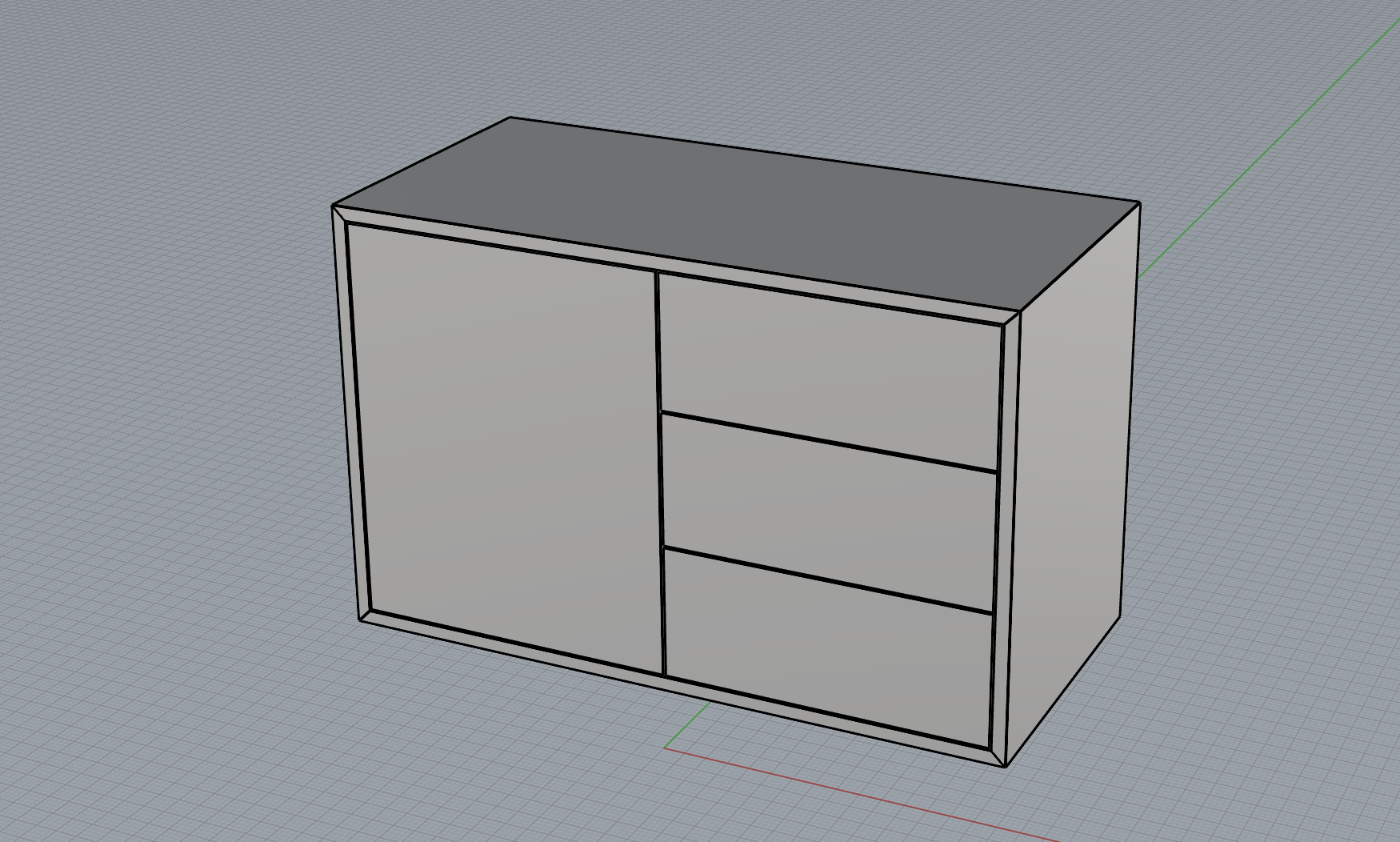This screenshot has width=1400, height=842.
Task: Select the top drawer front
Action: click(x=830, y=371)
